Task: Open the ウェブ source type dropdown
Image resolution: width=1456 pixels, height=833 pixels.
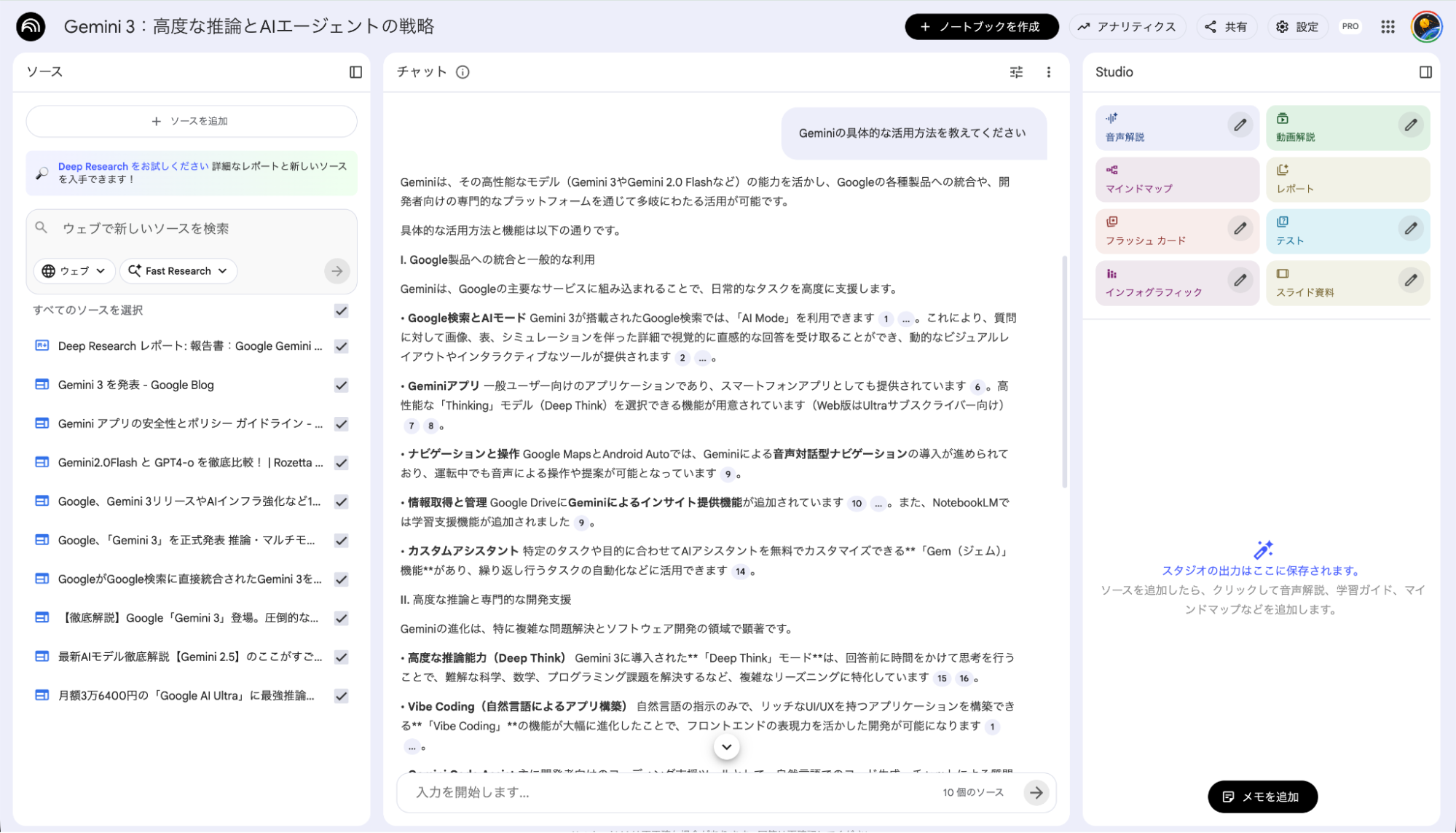Action: [74, 270]
